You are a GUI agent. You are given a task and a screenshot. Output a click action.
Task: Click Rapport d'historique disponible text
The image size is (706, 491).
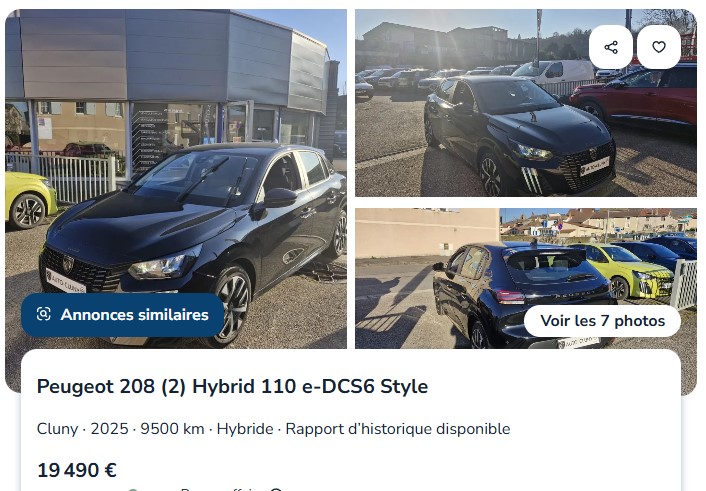pyautogui.click(x=398, y=429)
